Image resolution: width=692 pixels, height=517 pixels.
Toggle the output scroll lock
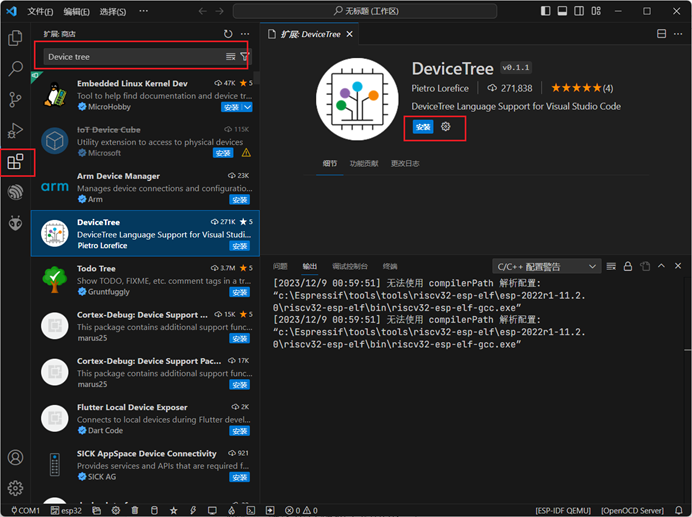[628, 266]
